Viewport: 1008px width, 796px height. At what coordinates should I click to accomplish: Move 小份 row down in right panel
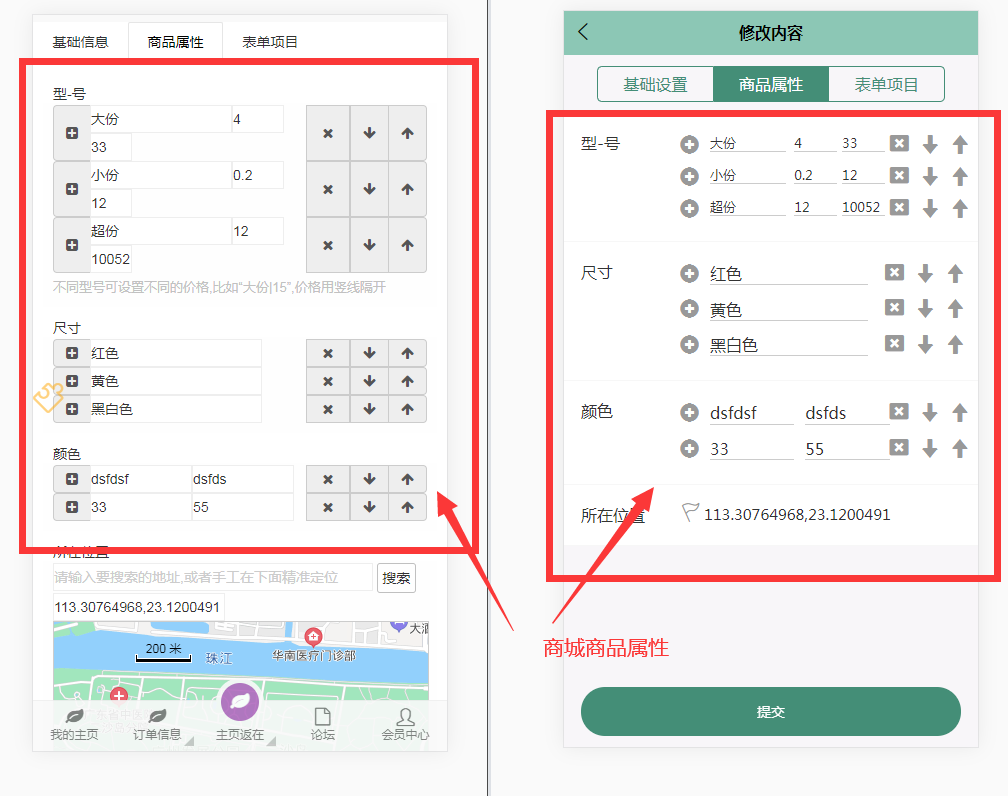point(930,176)
